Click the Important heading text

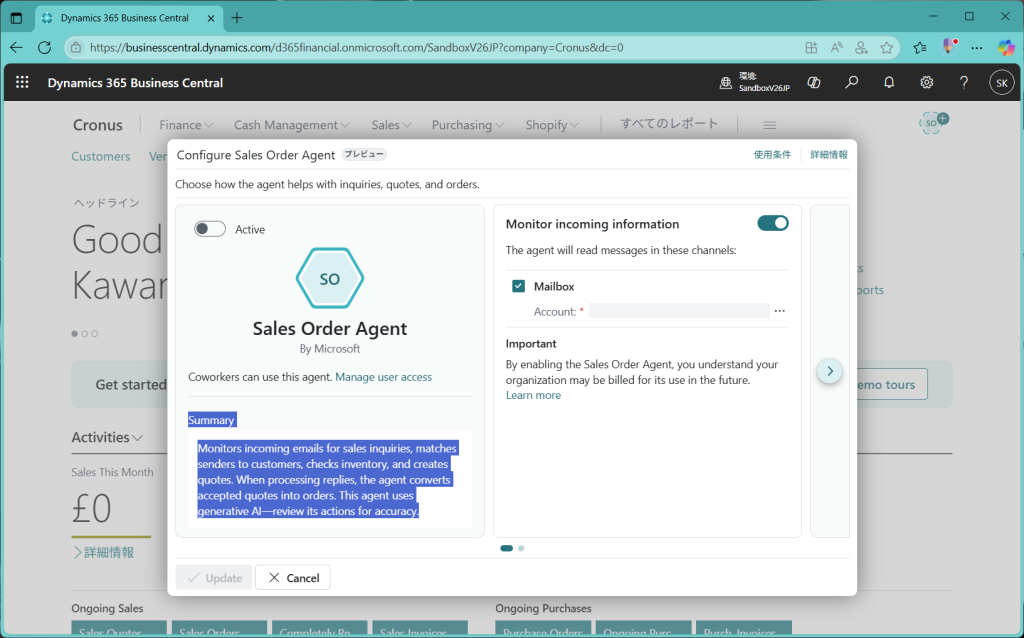(x=531, y=343)
